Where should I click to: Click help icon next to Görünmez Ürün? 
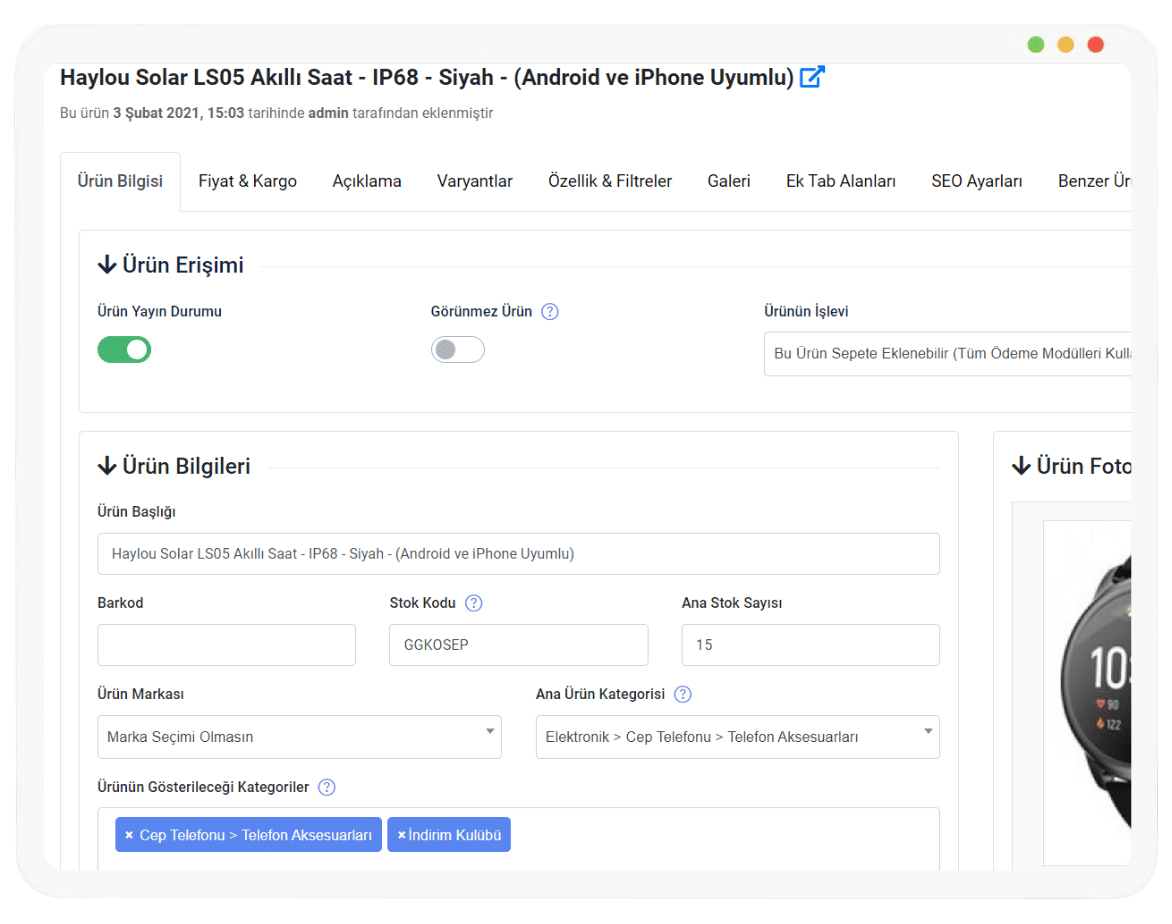(x=550, y=311)
